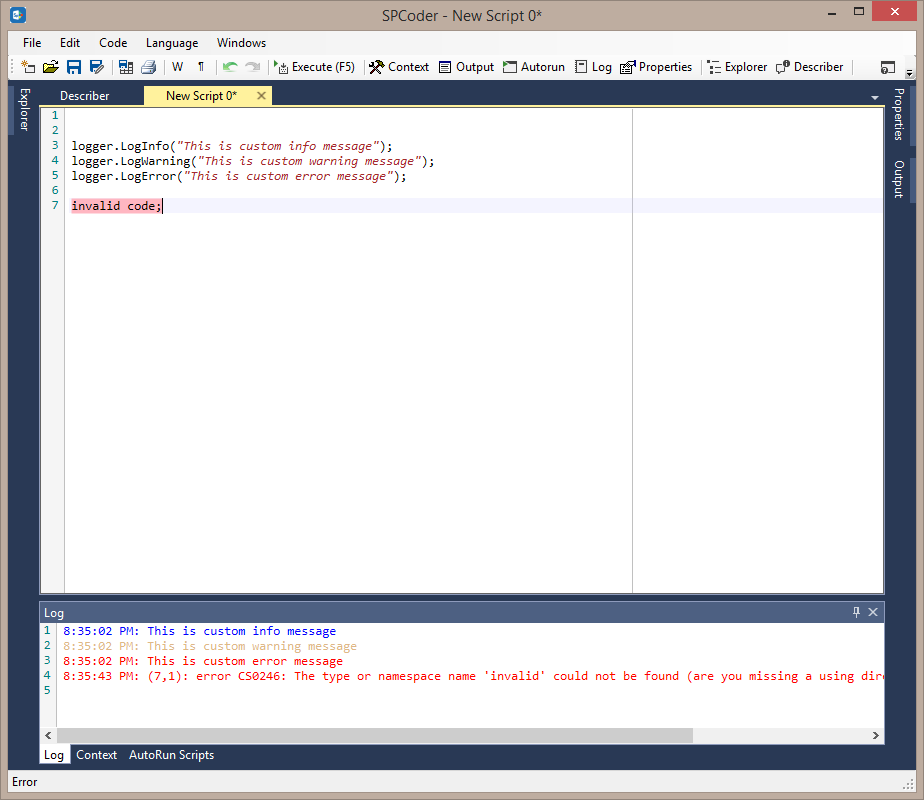Toggle word wrap with the W button
Image resolution: width=924 pixels, height=800 pixels.
[177, 67]
